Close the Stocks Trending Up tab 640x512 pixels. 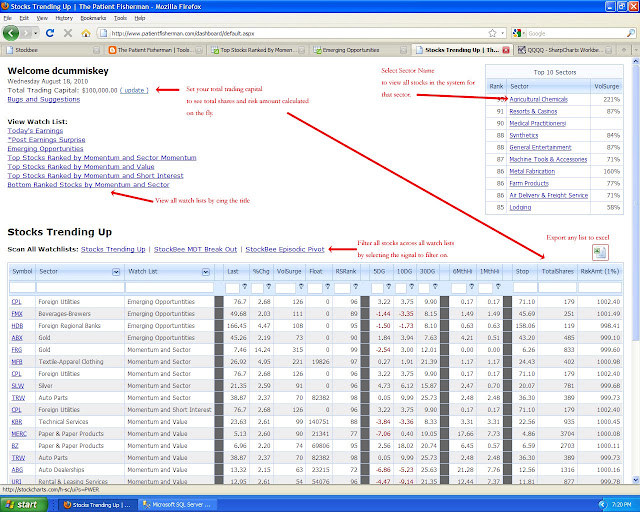506,50
